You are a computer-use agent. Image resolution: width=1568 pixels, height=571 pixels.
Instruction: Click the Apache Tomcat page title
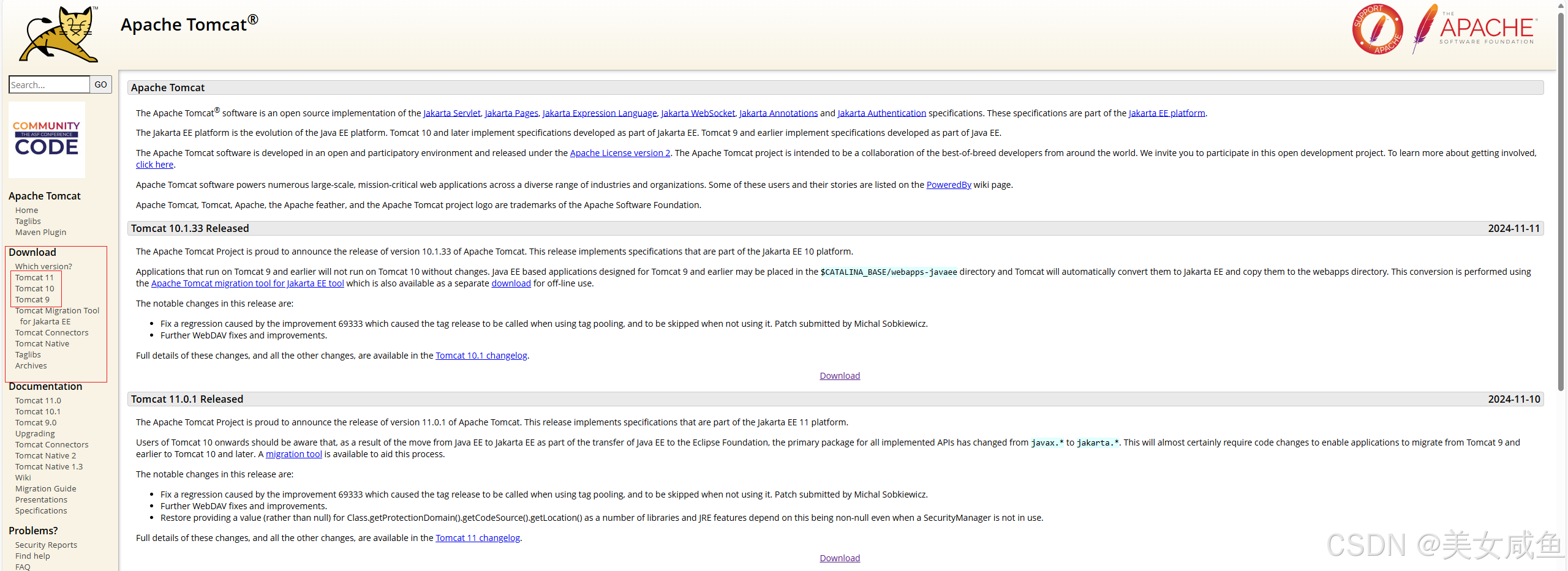pyautogui.click(x=189, y=24)
